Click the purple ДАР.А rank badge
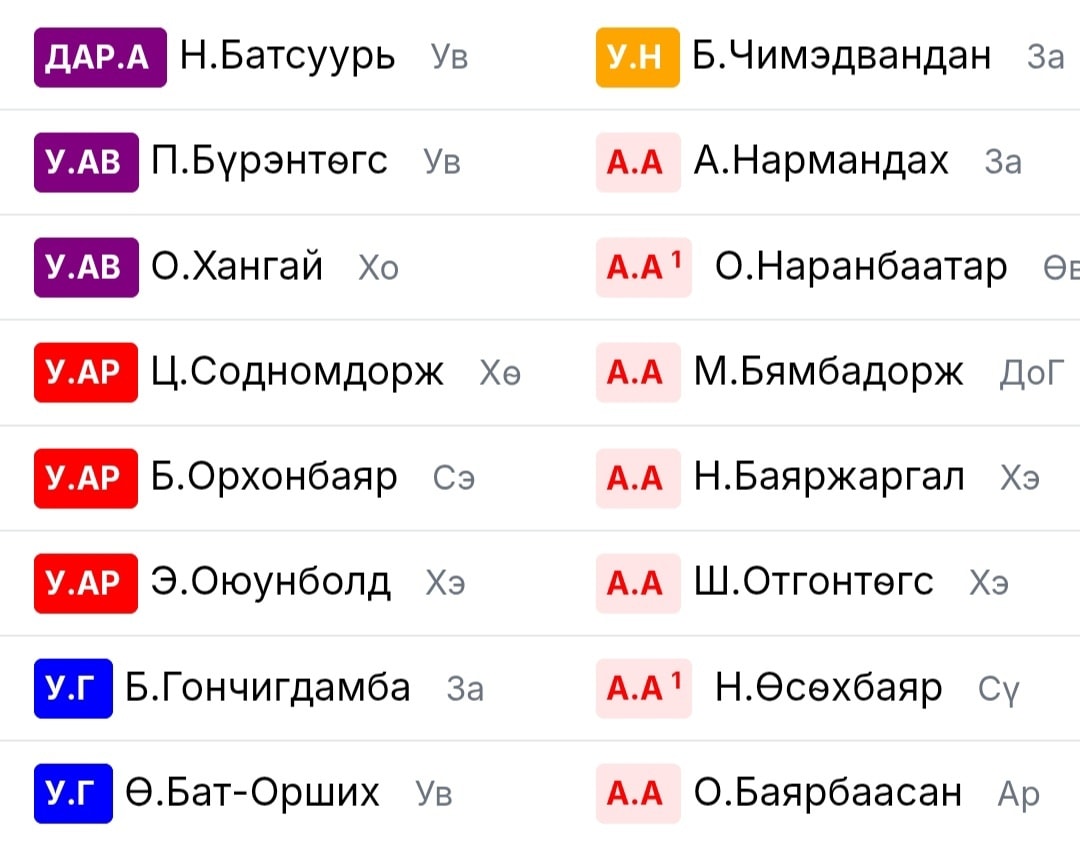This screenshot has width=1080, height=842. coord(100,57)
